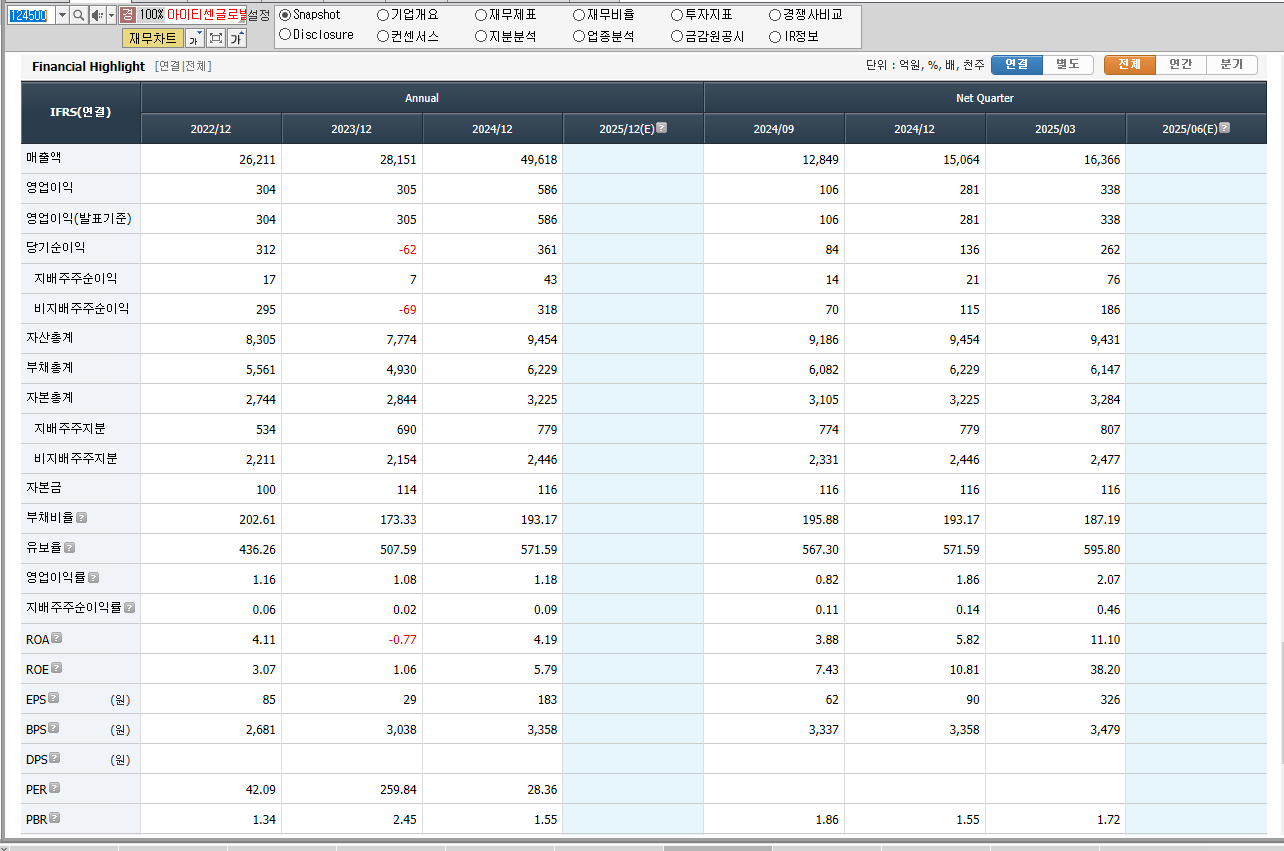Select the 컨센서스 radio button
This screenshot has height=851, width=1284.
click(x=383, y=36)
